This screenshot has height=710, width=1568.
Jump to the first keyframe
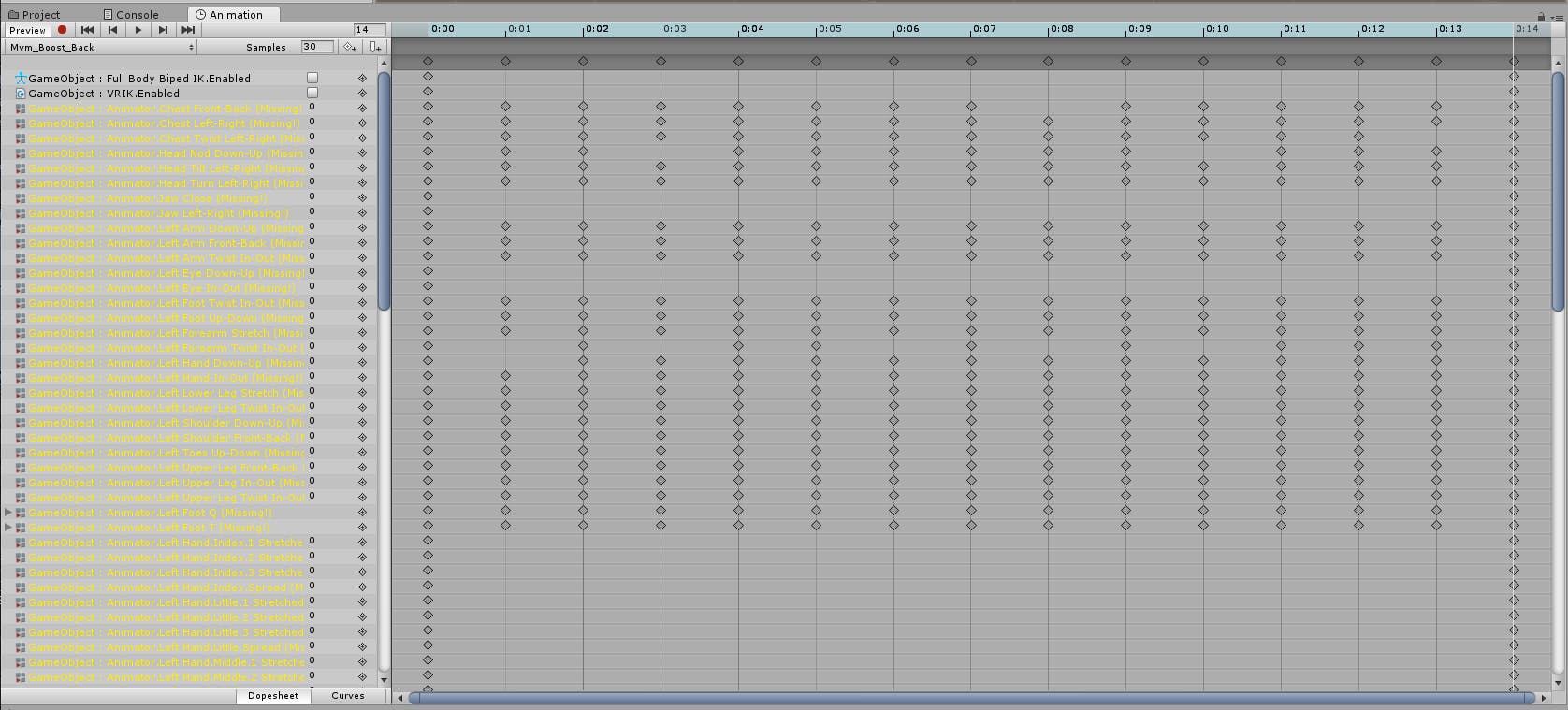[88, 30]
